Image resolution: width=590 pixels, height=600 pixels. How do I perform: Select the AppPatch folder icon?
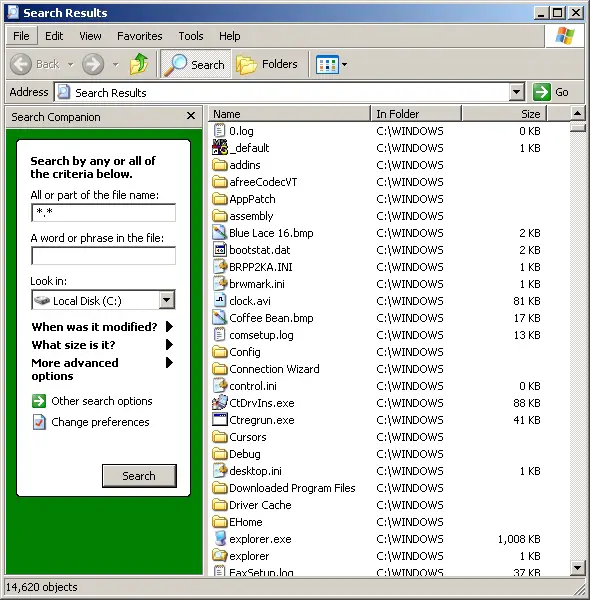tap(220, 199)
